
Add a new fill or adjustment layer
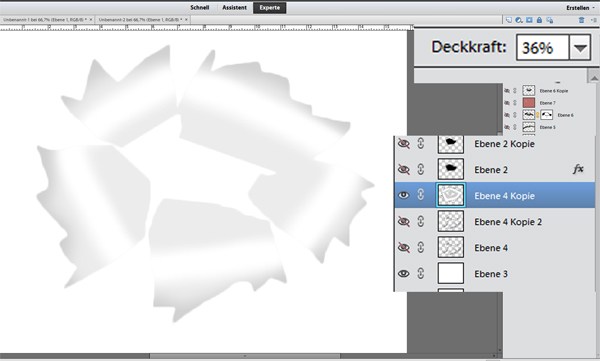click(x=519, y=20)
